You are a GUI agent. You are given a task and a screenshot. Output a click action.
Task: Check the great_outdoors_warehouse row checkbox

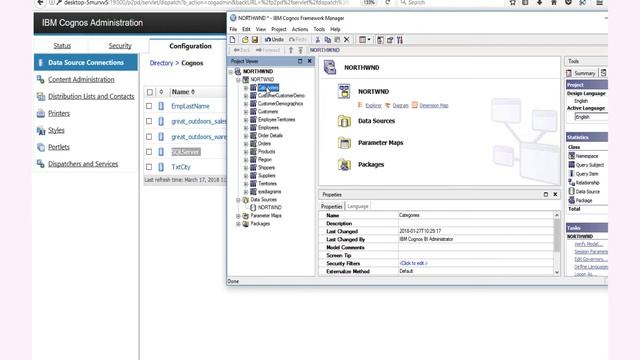click(149, 137)
